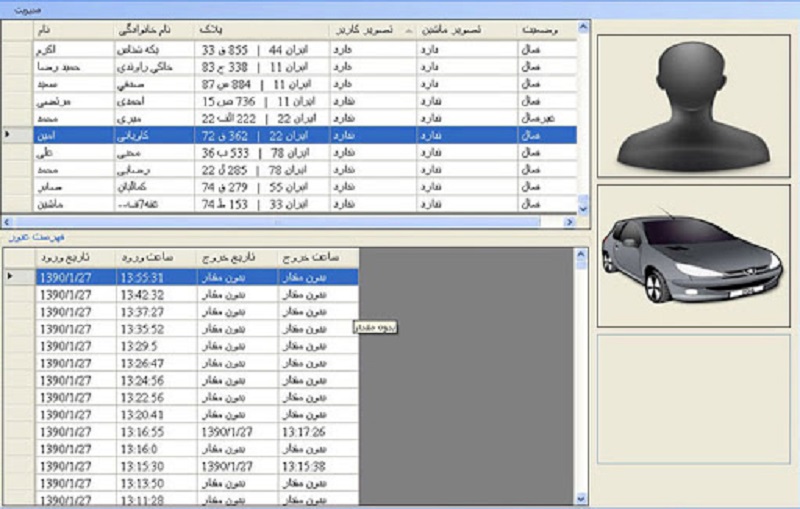Click the down arrow of the top grid's vertical scrollbar
This screenshot has height=509, width=800.
[584, 207]
